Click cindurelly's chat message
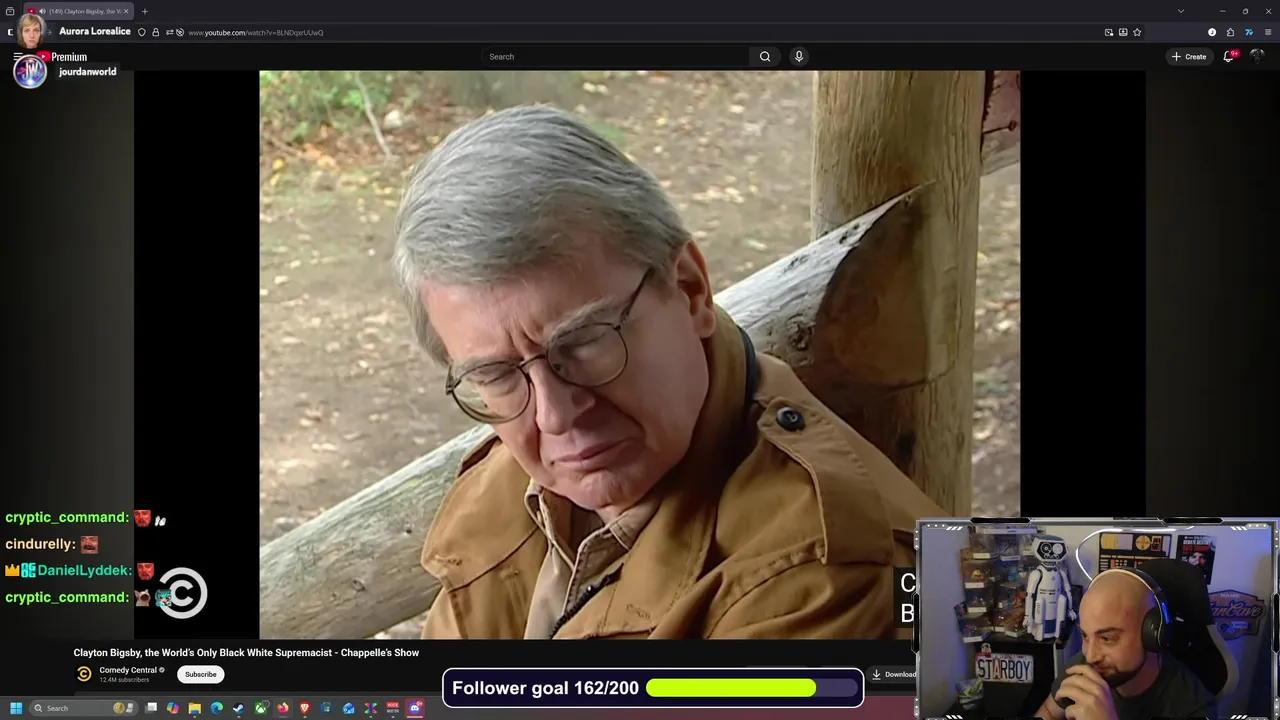Image resolution: width=1280 pixels, height=720 pixels. click(x=52, y=544)
